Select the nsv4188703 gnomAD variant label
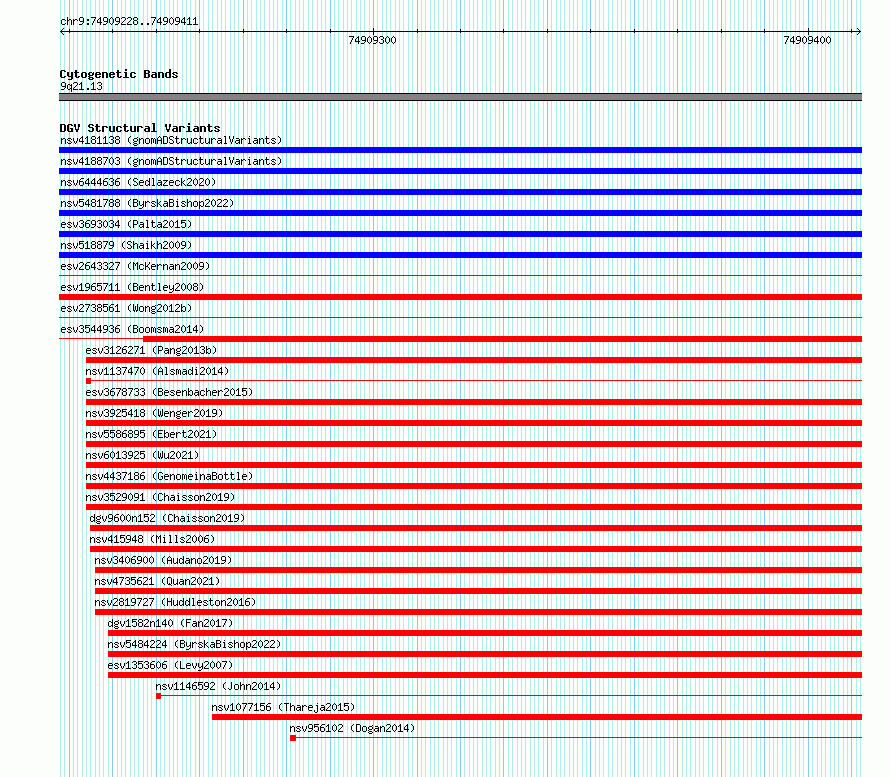890x777 pixels. (171, 161)
